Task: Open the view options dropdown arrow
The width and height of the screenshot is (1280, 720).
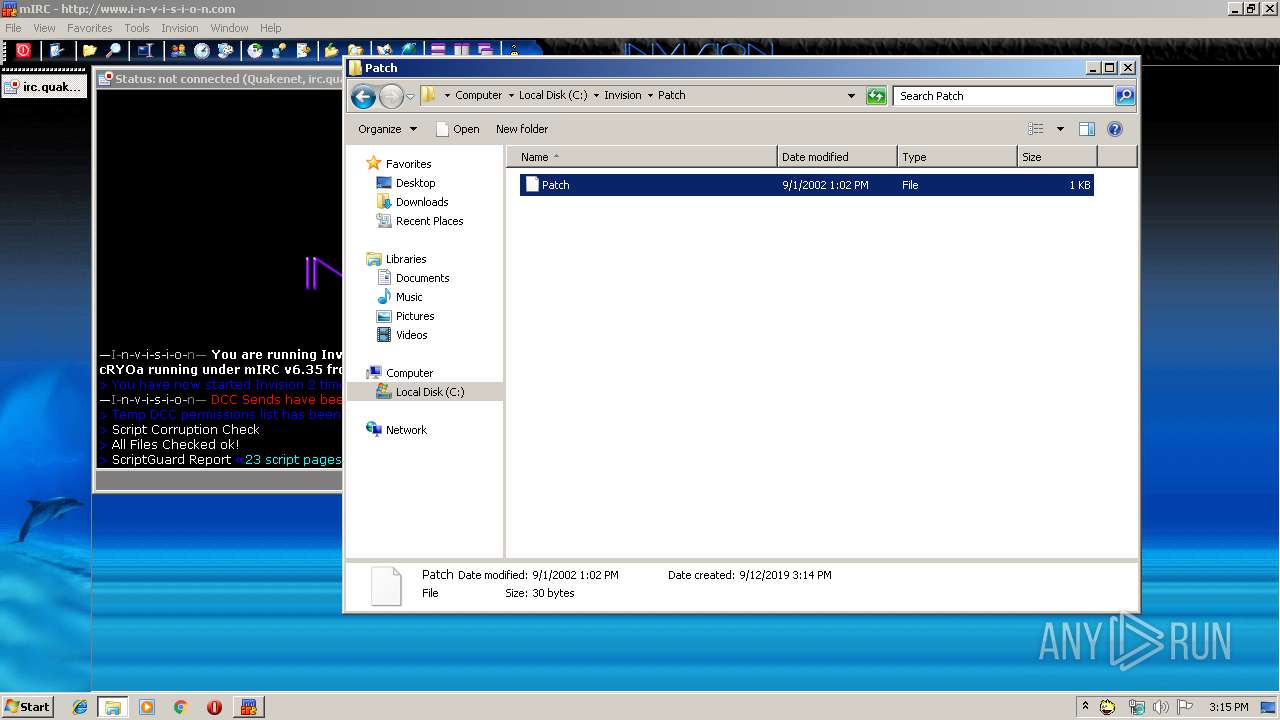Action: tap(1060, 129)
